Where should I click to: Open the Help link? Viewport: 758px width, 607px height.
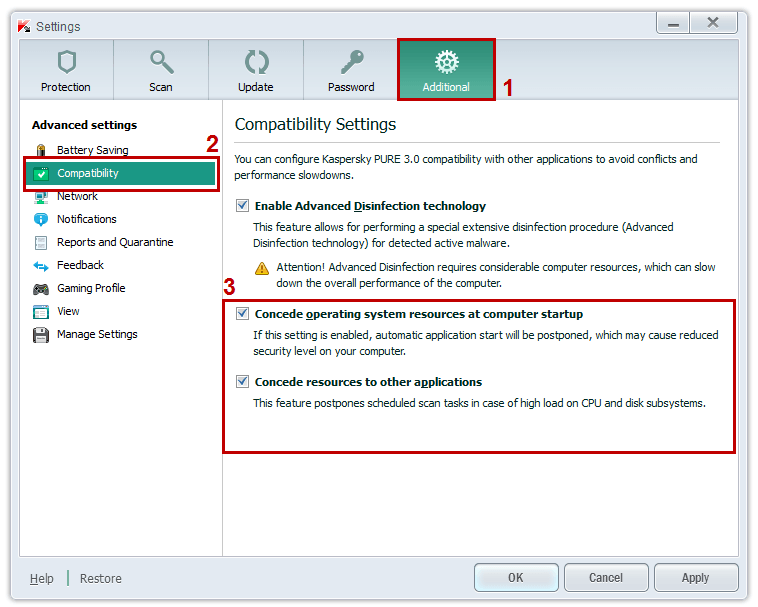click(x=42, y=578)
